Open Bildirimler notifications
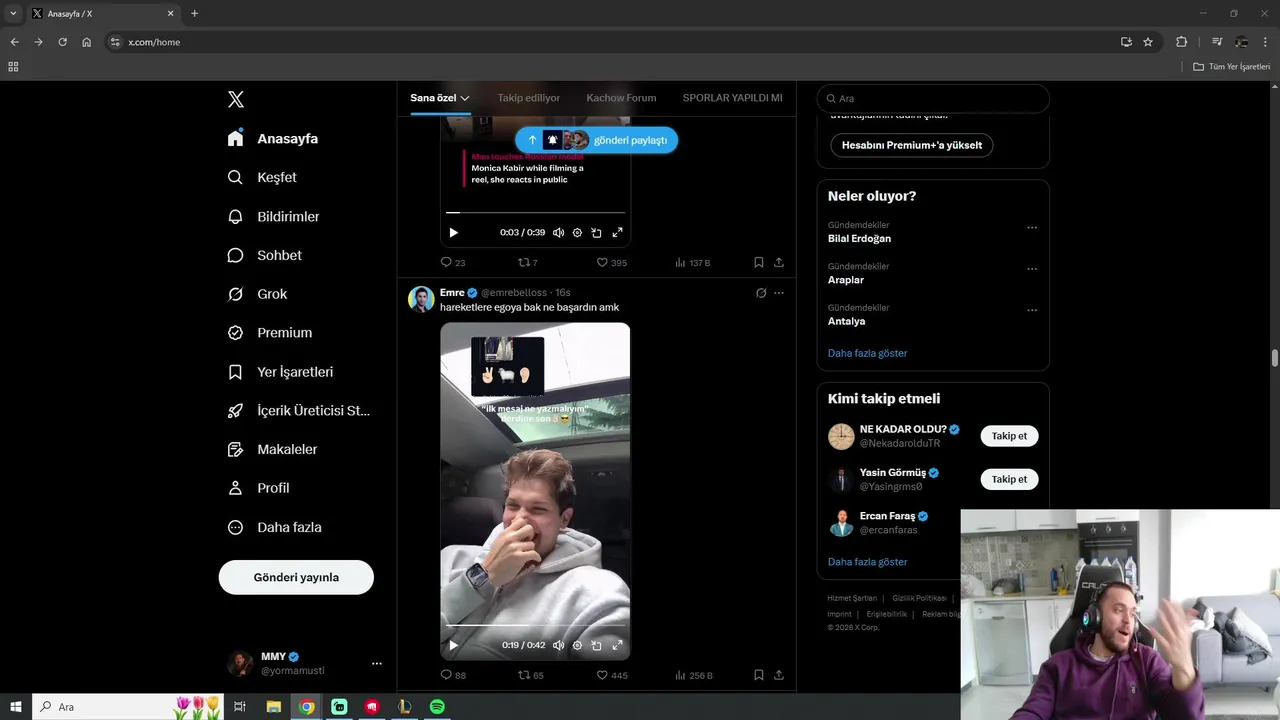 pyautogui.click(x=273, y=216)
